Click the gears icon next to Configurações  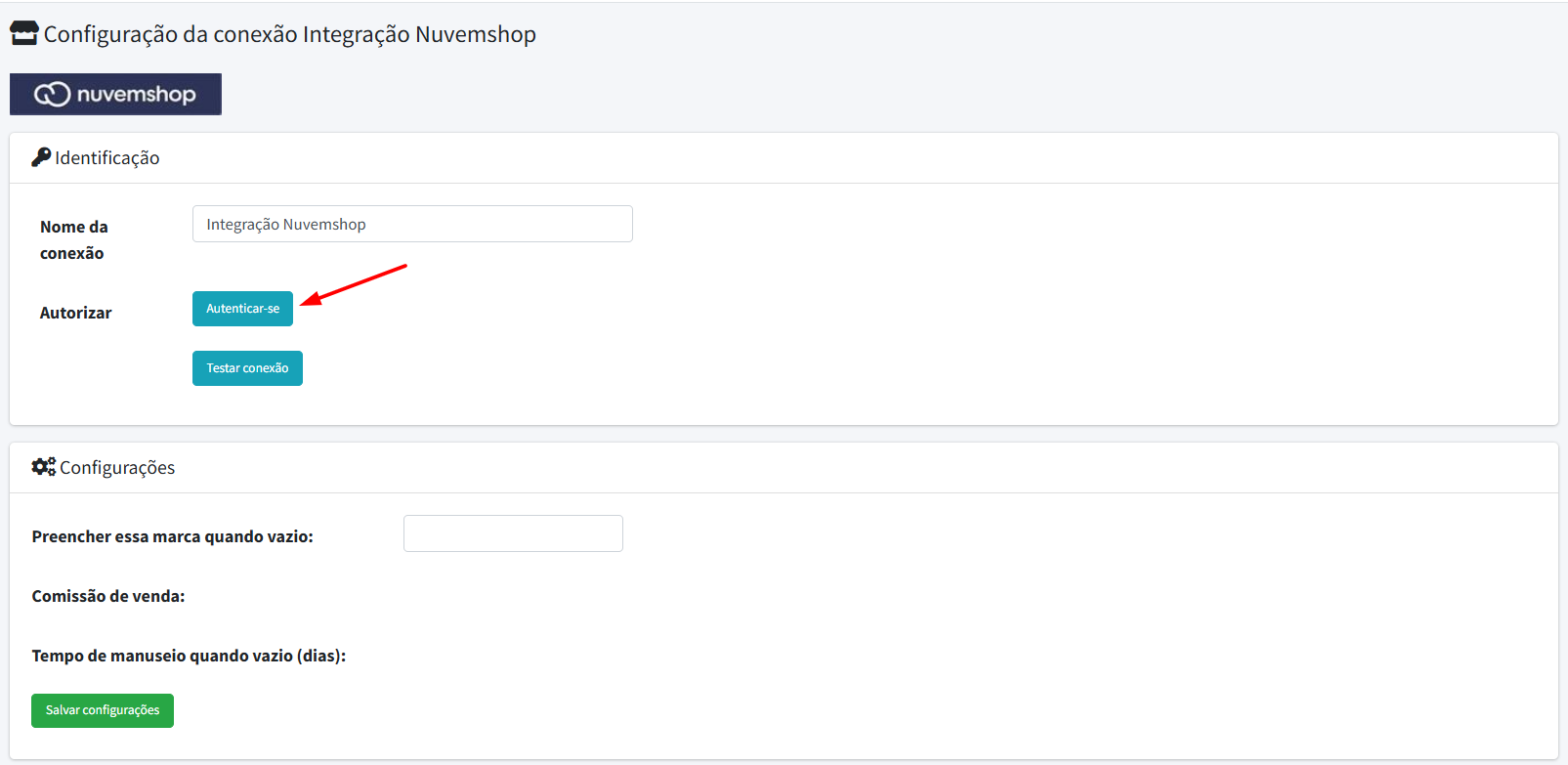[x=44, y=466]
